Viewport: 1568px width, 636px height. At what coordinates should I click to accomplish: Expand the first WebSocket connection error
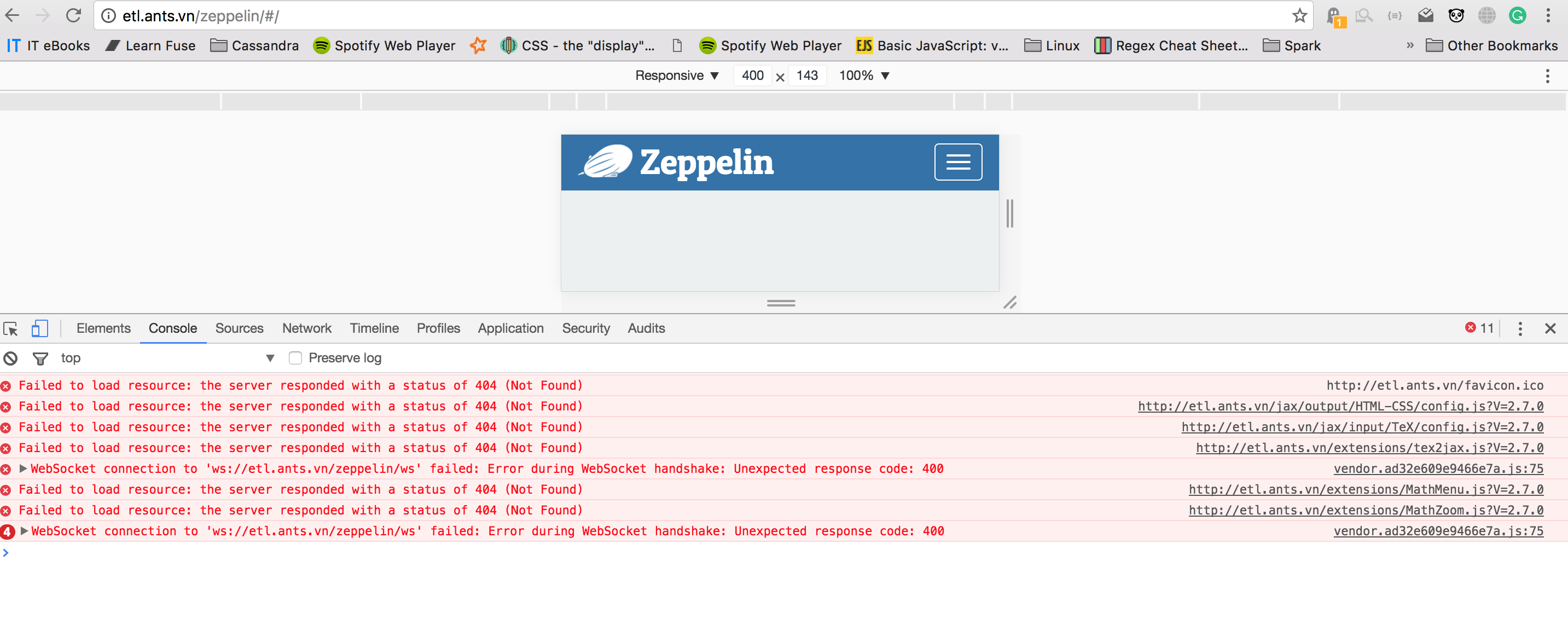click(23, 469)
